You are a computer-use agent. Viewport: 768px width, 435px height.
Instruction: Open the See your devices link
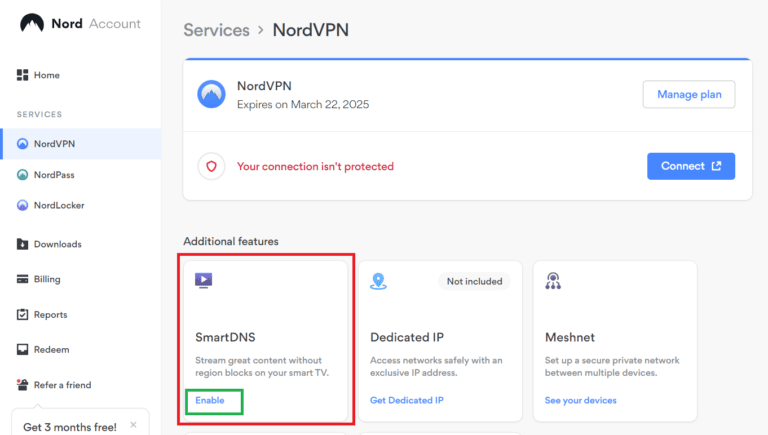point(580,400)
